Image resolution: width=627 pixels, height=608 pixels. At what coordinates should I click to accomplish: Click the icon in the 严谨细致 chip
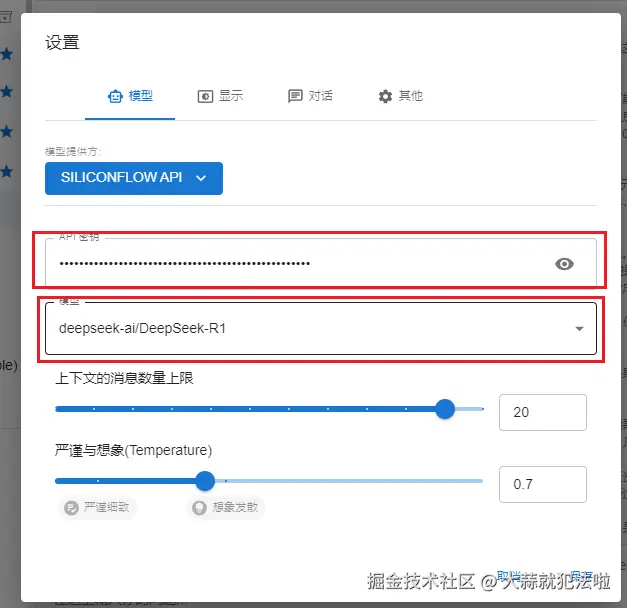point(71,508)
